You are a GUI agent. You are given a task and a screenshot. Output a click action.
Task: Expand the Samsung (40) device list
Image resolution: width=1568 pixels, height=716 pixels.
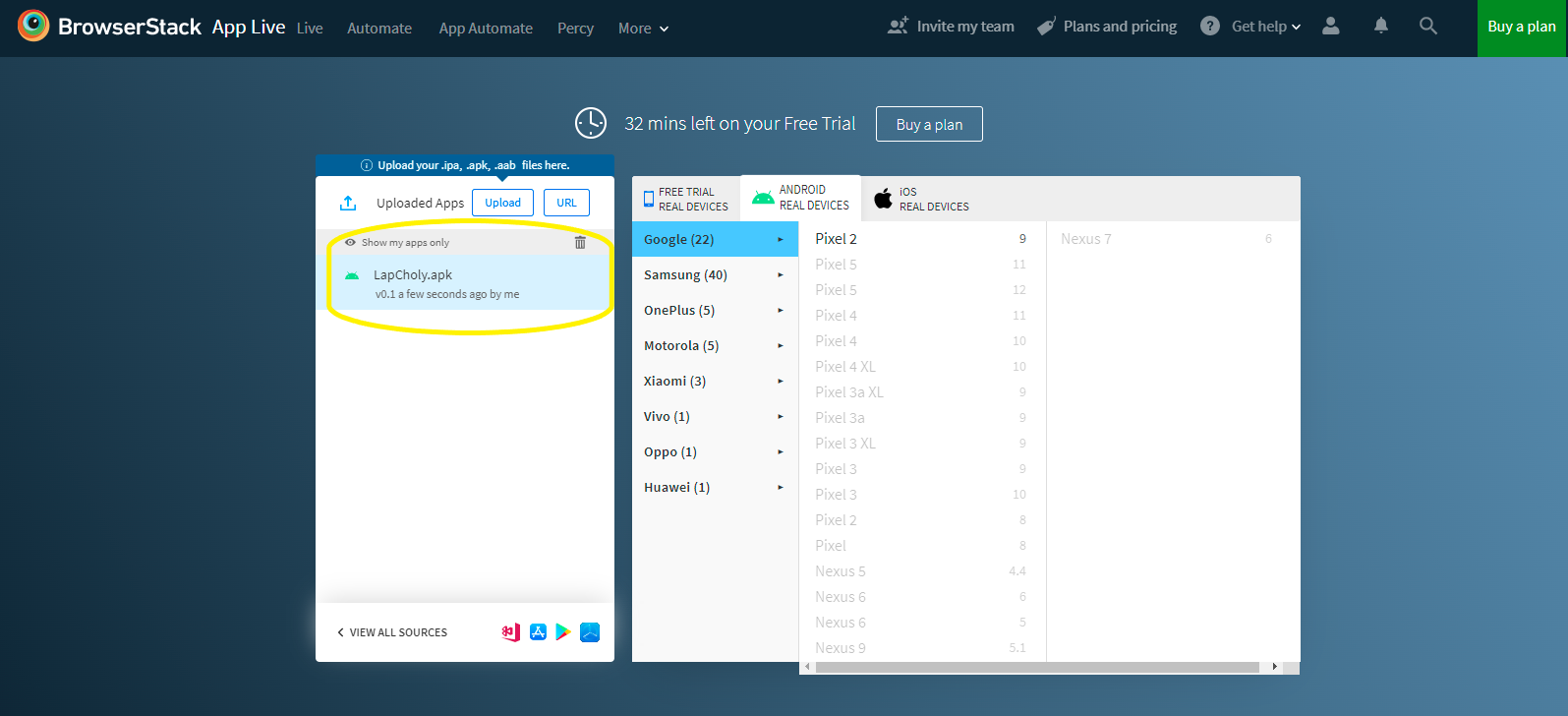(714, 275)
